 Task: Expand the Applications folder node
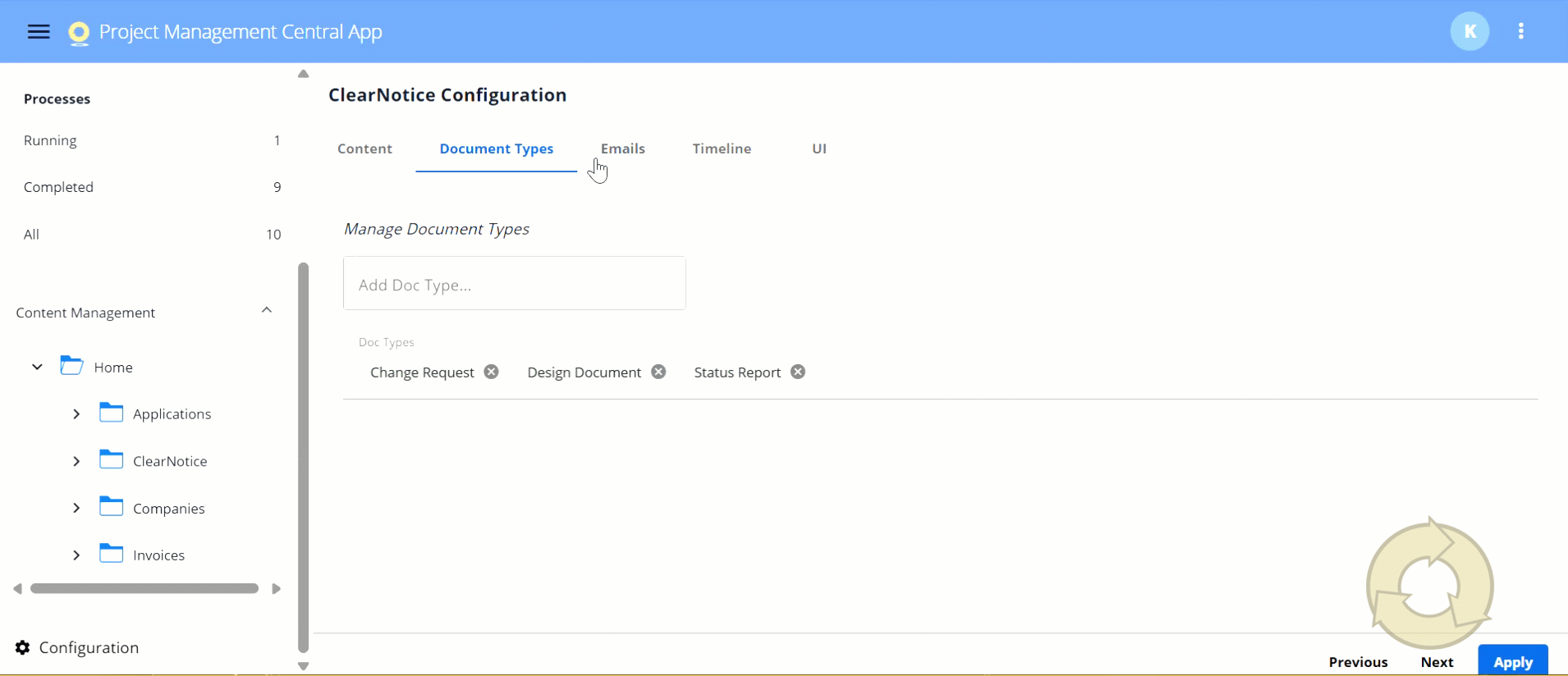tap(76, 413)
